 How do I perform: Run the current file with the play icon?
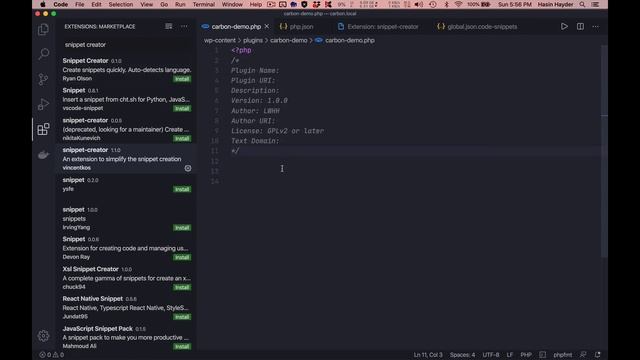pos(564,27)
